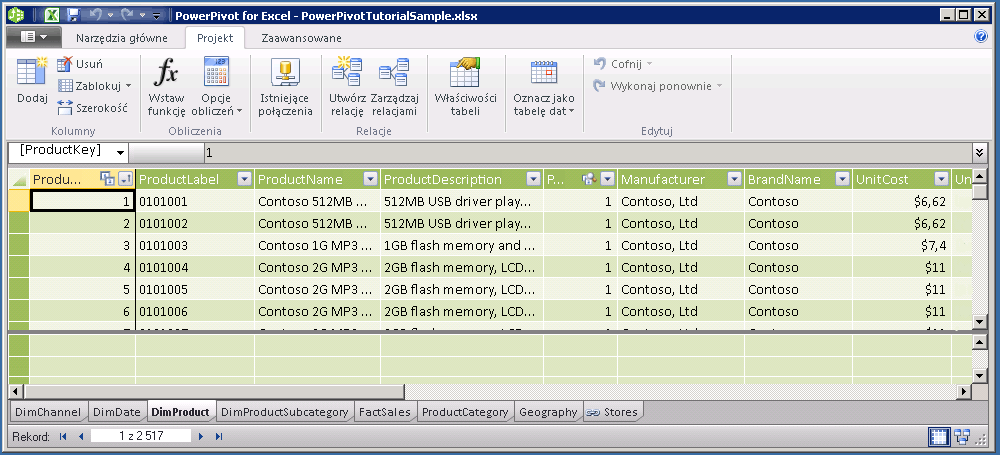Switch to FactSales sheet tab
Screen dimensions: 1000x455
385,412
